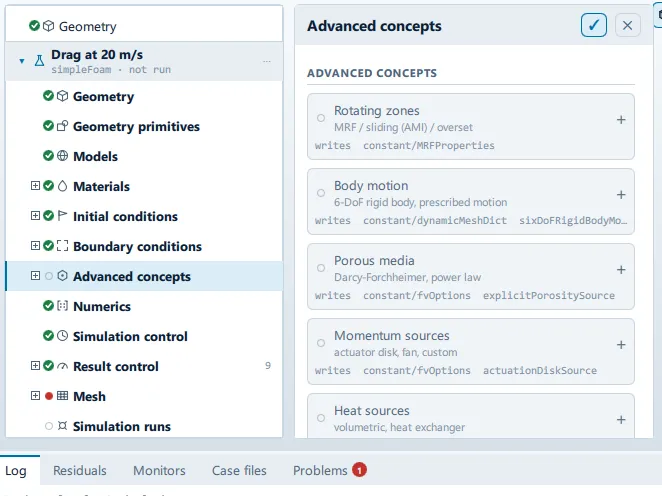Select Simulation runs in the tree
Screen dimensions: 662x496
122,426
